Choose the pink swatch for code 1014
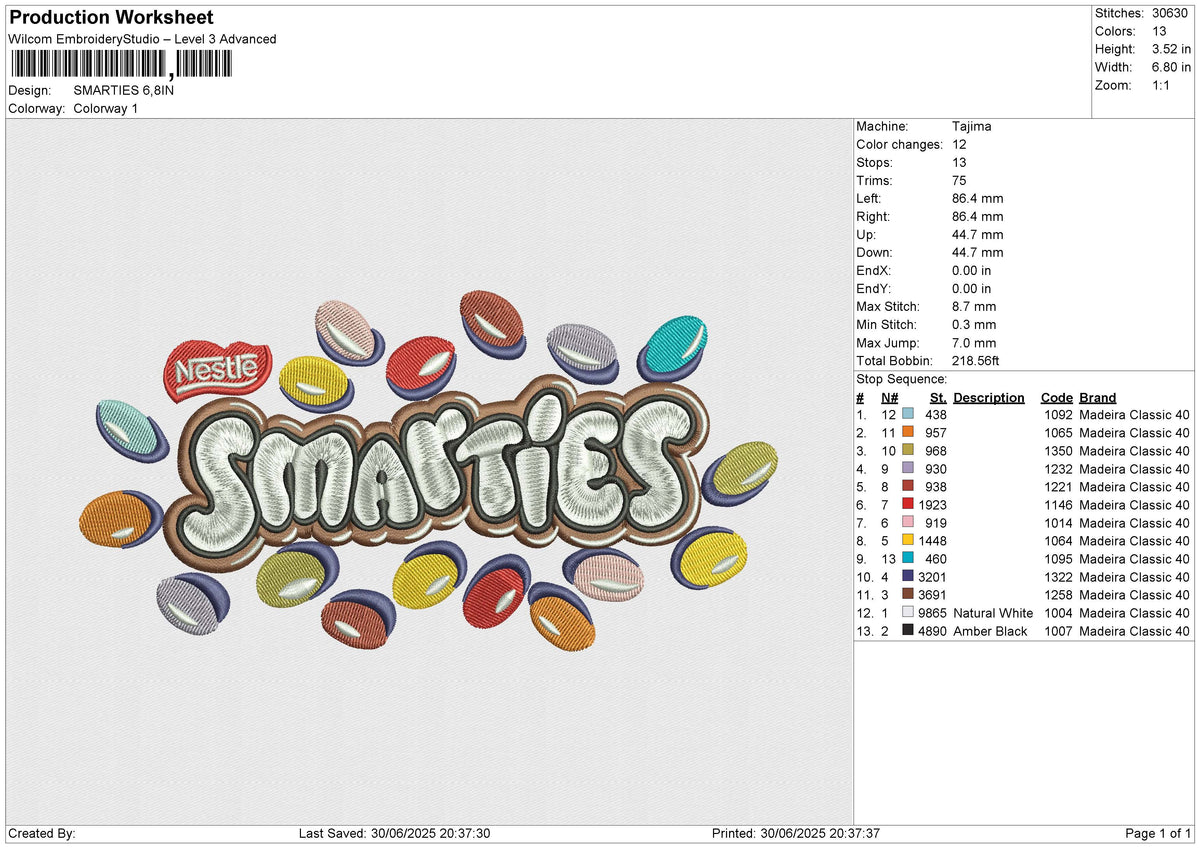1200x848 pixels. click(x=908, y=523)
